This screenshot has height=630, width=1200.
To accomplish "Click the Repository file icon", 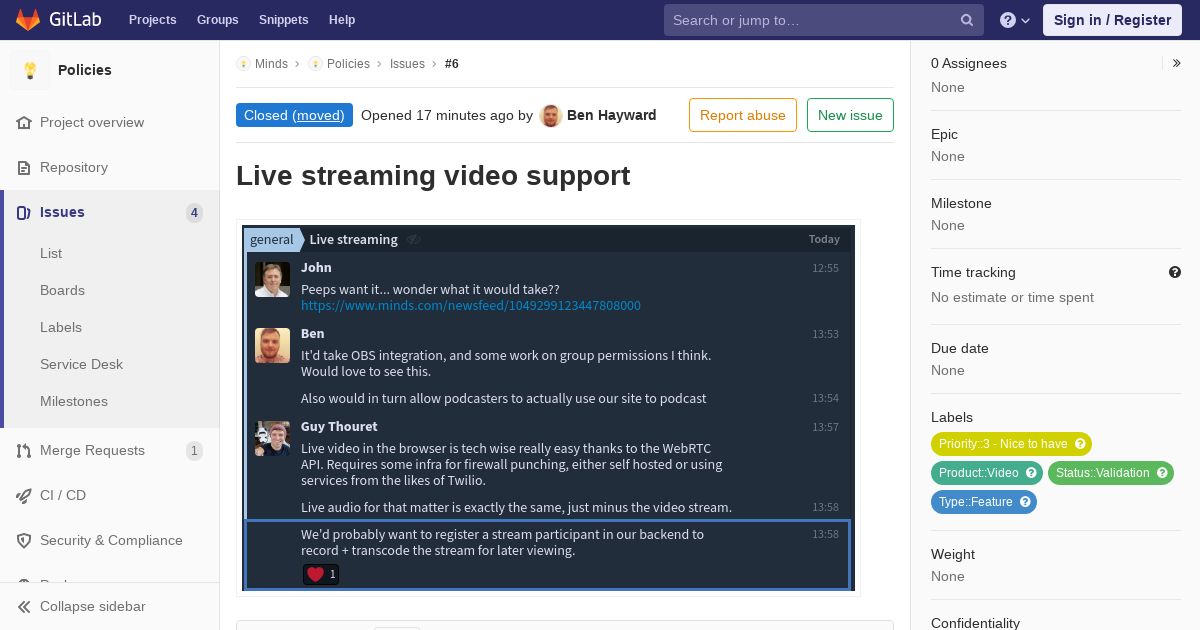I will 24,167.
